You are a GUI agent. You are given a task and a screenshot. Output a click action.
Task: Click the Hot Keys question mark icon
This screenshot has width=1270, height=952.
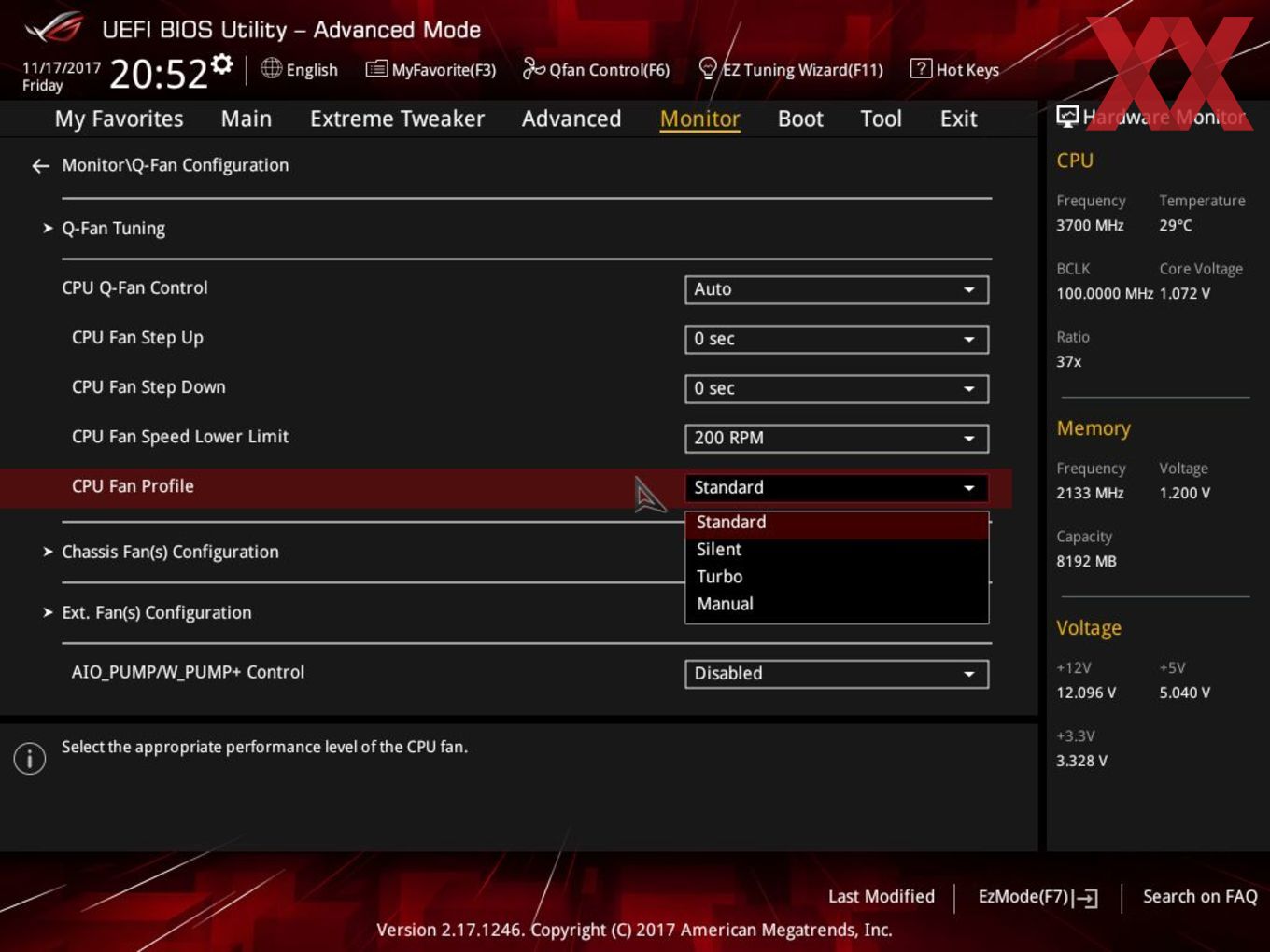pos(921,68)
